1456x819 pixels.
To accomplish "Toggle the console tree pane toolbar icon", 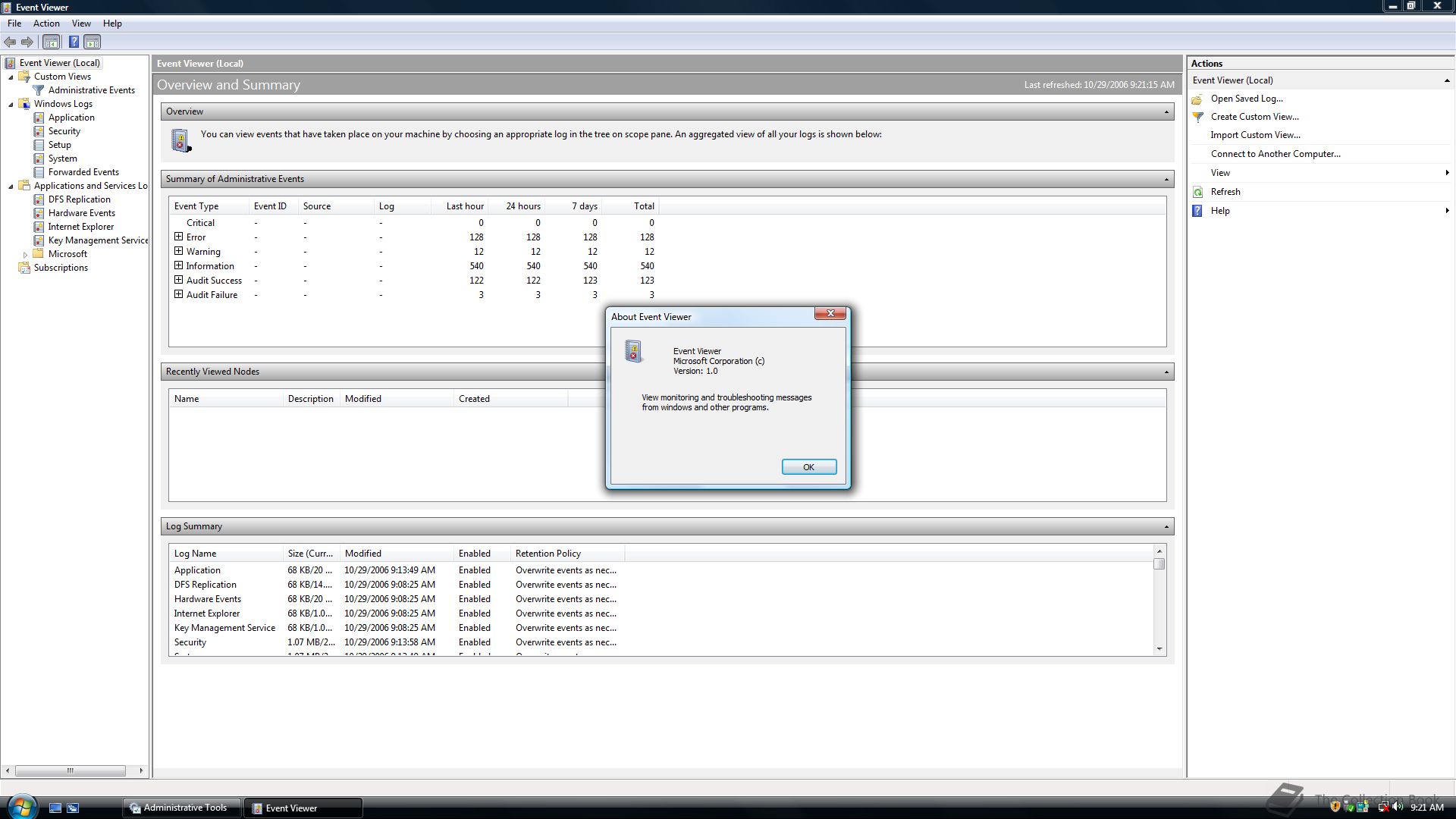I will pyautogui.click(x=51, y=42).
